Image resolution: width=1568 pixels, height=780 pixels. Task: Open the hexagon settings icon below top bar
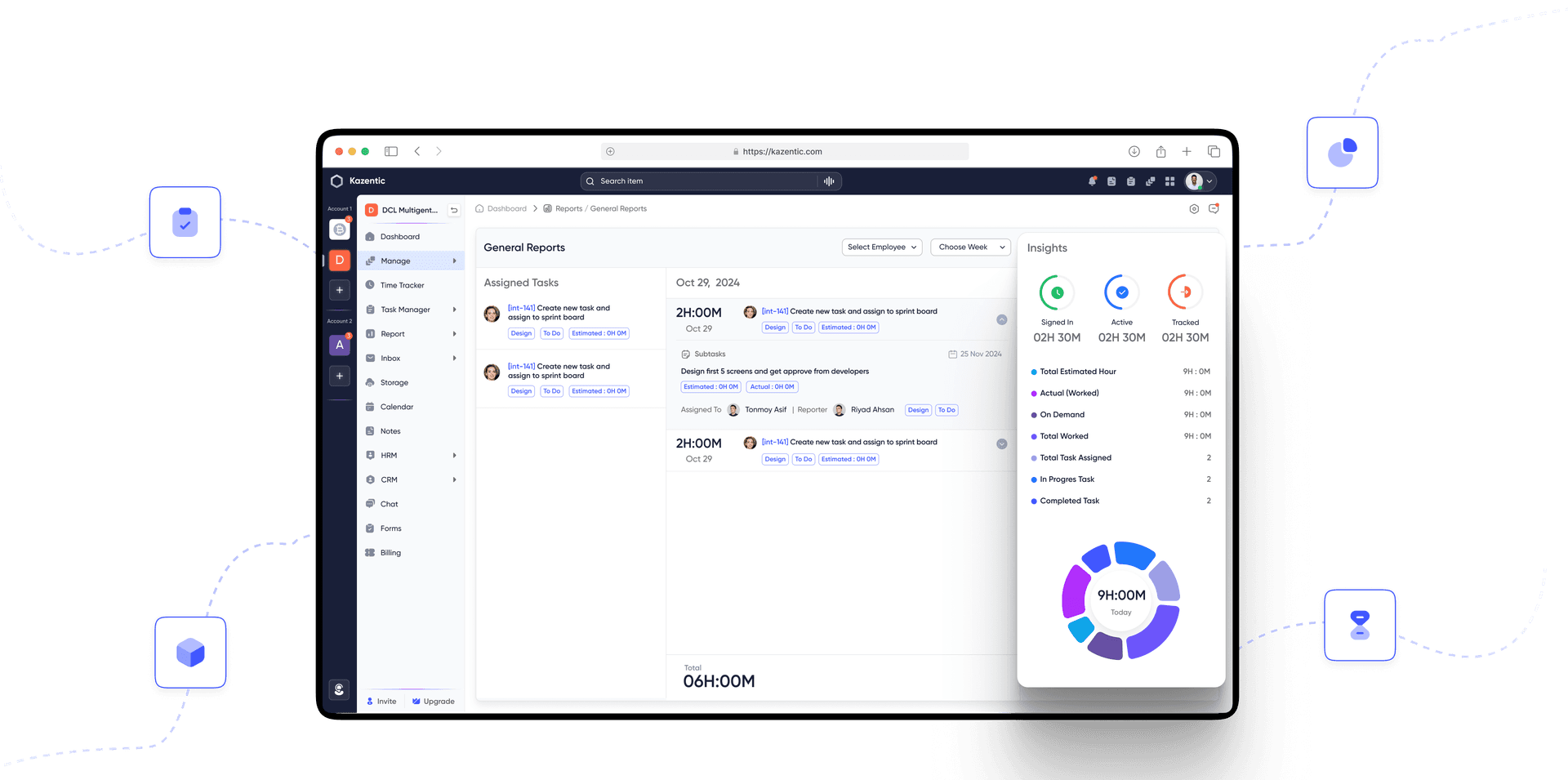coord(1194,209)
